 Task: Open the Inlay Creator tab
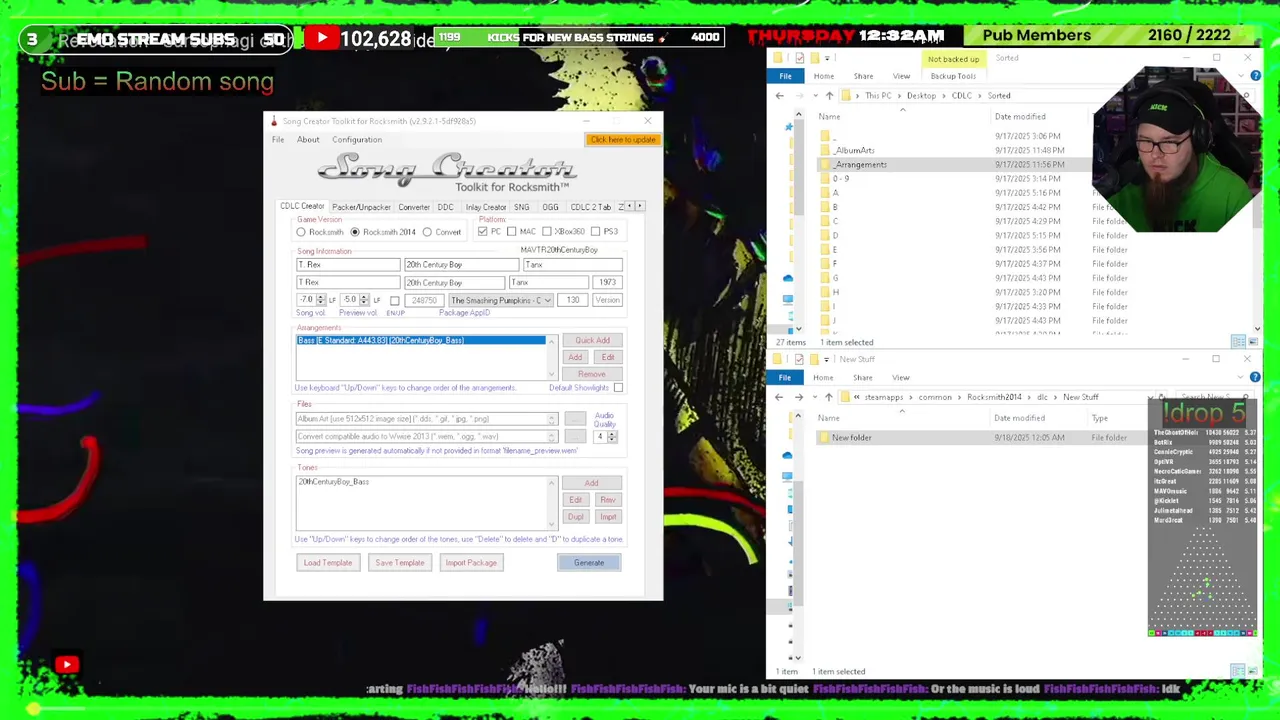(x=486, y=207)
